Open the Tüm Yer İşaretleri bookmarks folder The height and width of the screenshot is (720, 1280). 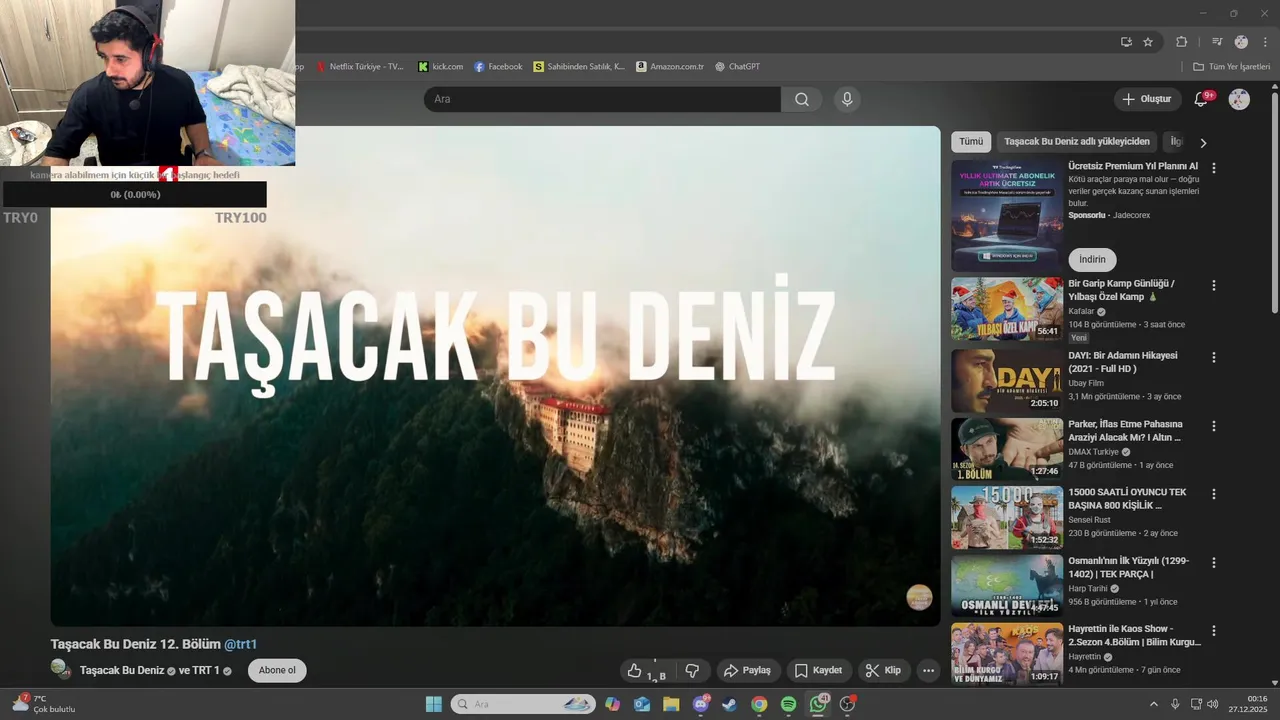click(x=1231, y=67)
